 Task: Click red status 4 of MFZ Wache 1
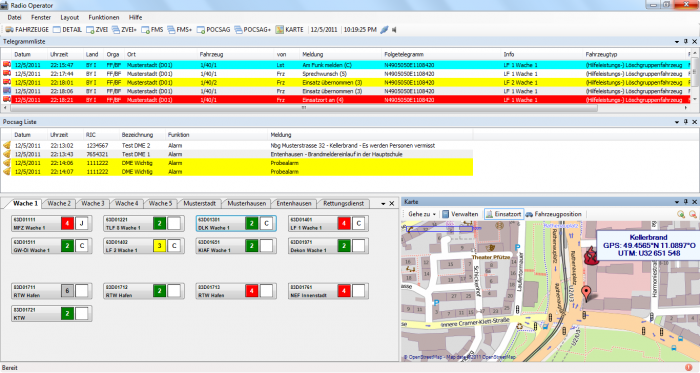pos(67,223)
